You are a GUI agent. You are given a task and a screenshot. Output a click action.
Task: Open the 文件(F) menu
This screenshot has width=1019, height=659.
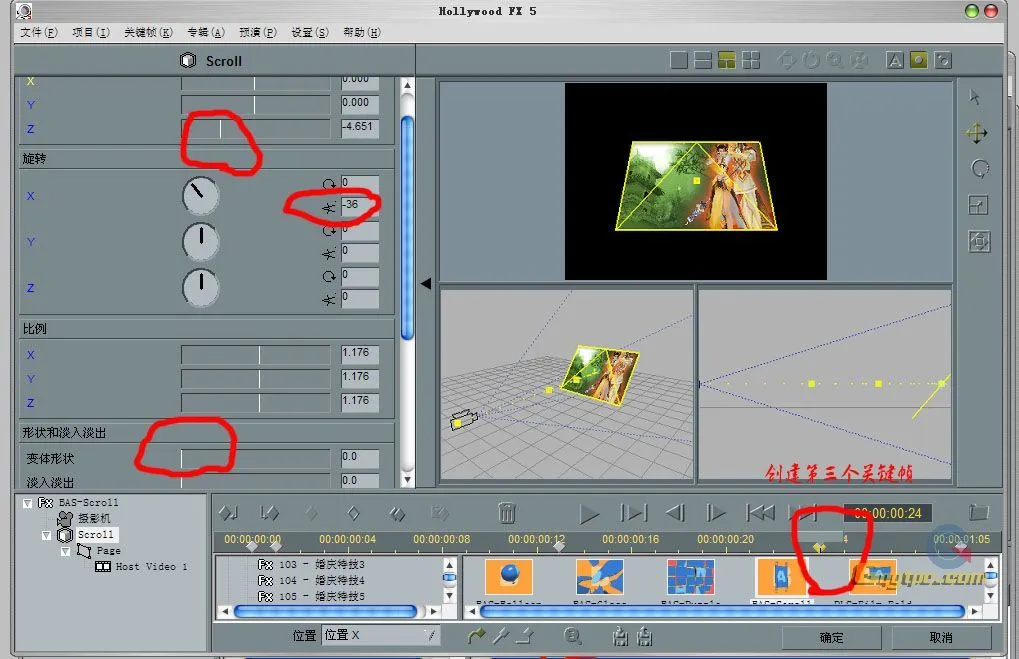tap(39, 32)
